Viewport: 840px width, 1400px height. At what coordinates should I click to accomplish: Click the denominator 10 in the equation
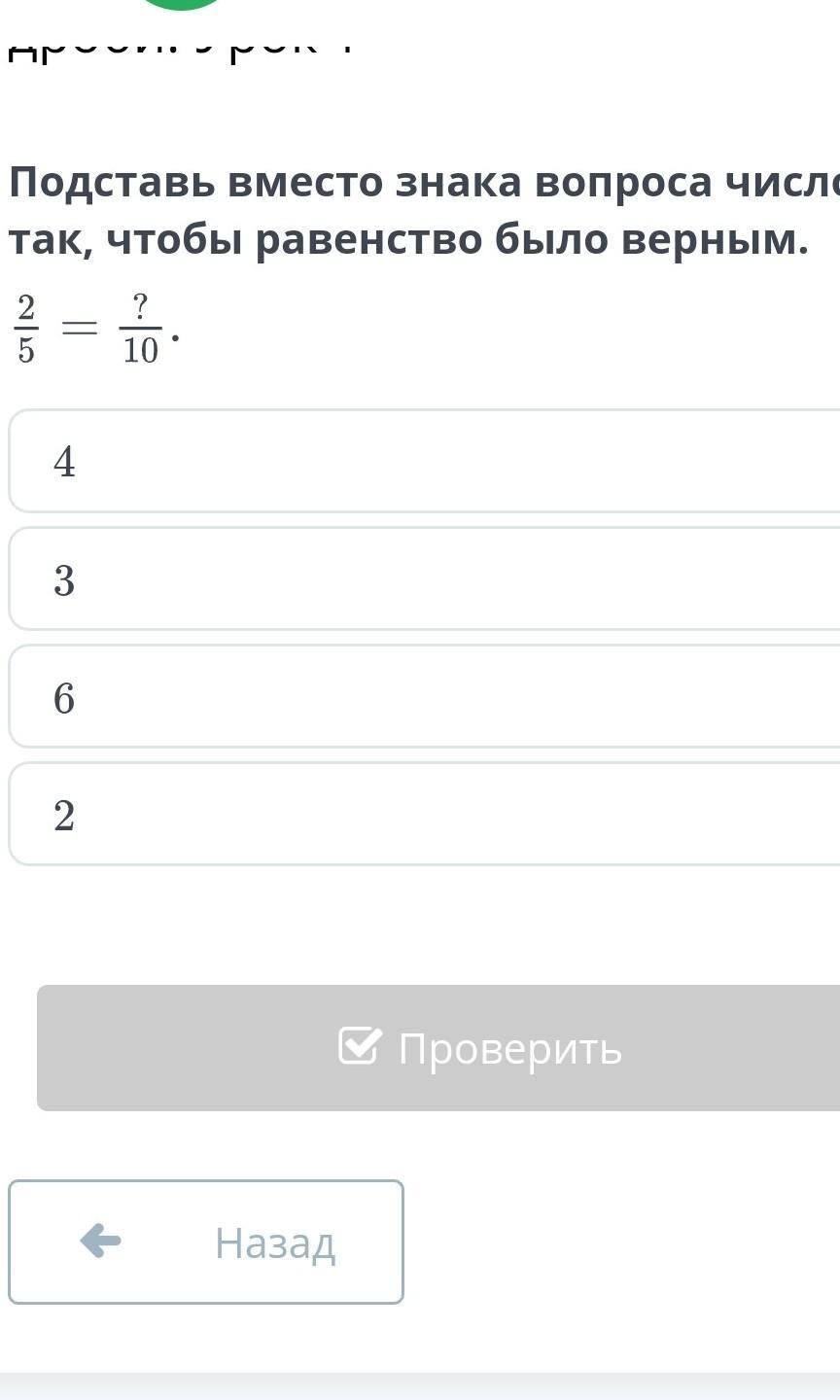141,350
